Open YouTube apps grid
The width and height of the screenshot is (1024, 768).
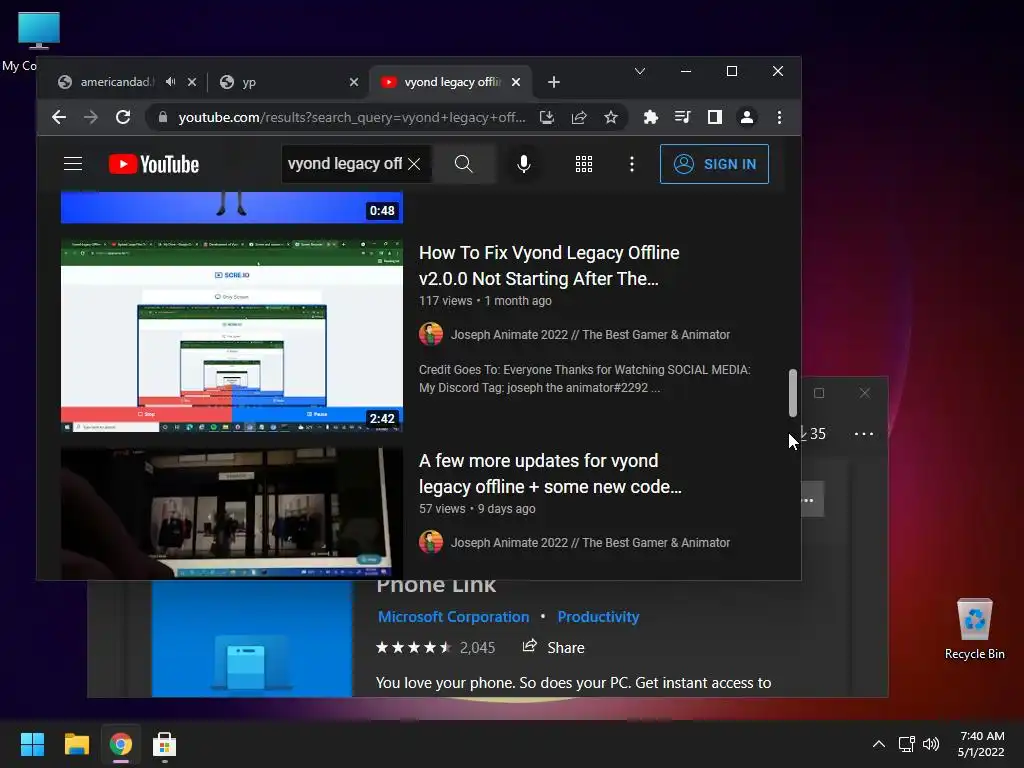point(584,164)
